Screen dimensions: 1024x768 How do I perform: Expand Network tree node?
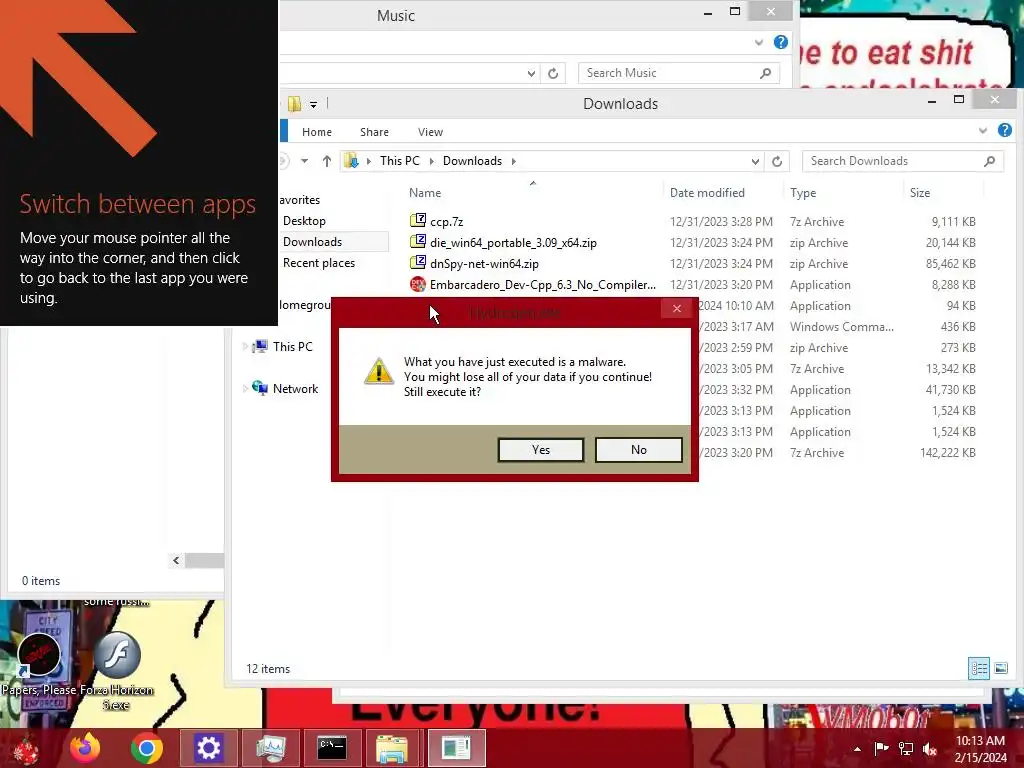tap(246, 389)
